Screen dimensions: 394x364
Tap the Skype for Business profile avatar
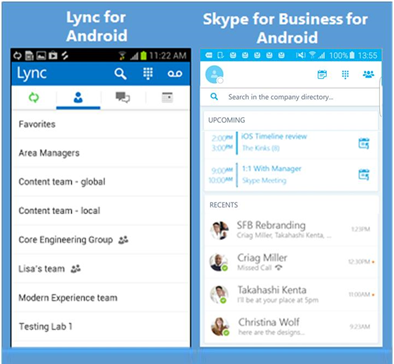pos(214,74)
